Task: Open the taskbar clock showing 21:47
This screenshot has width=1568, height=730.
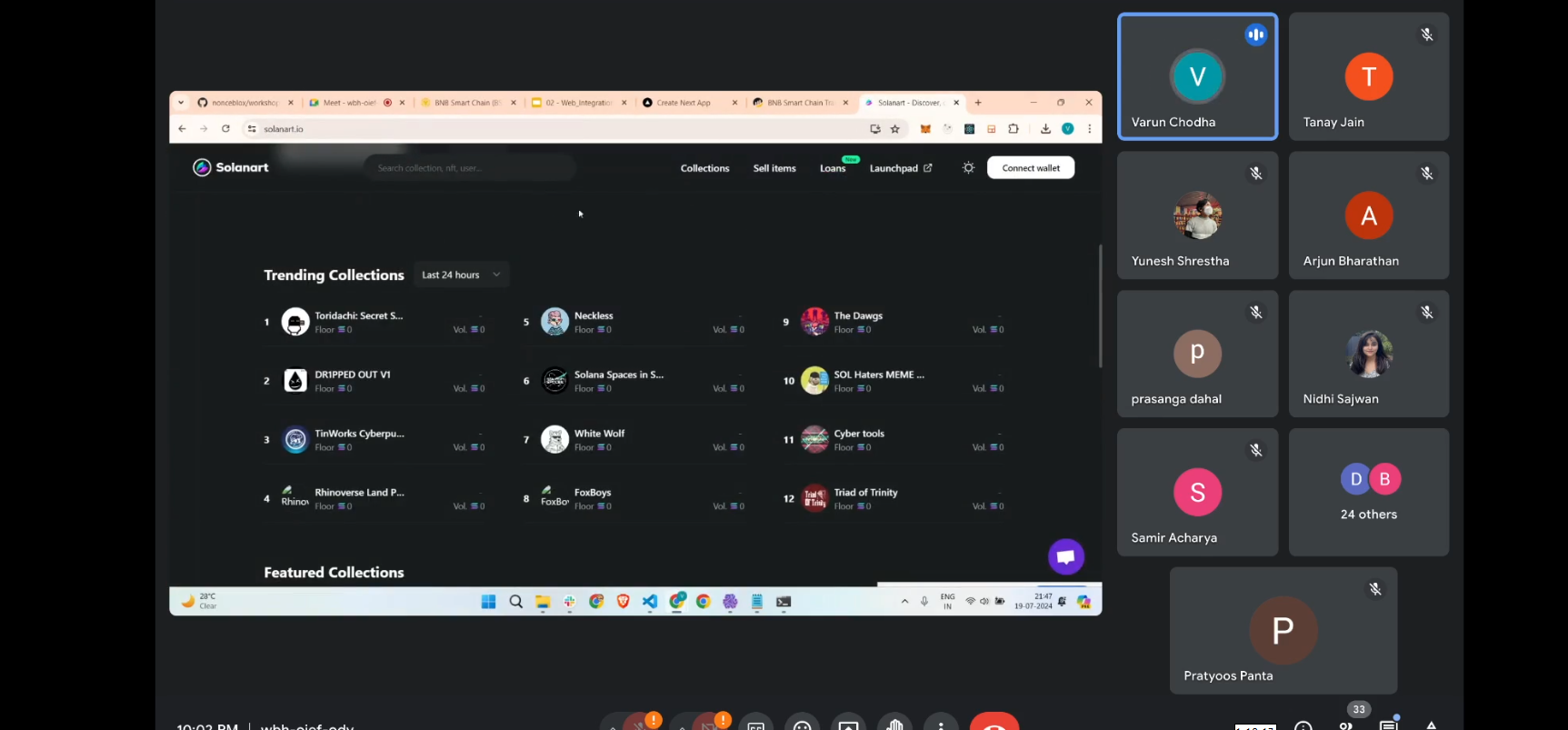Action: [x=1034, y=602]
